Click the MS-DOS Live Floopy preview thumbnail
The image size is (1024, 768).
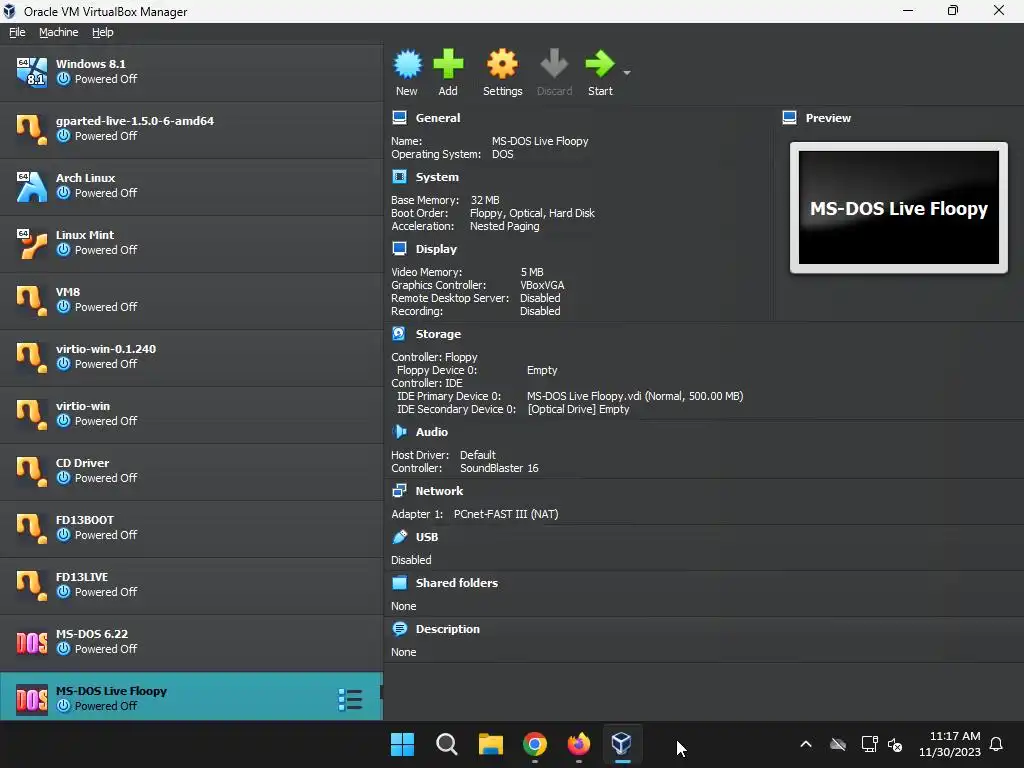899,208
